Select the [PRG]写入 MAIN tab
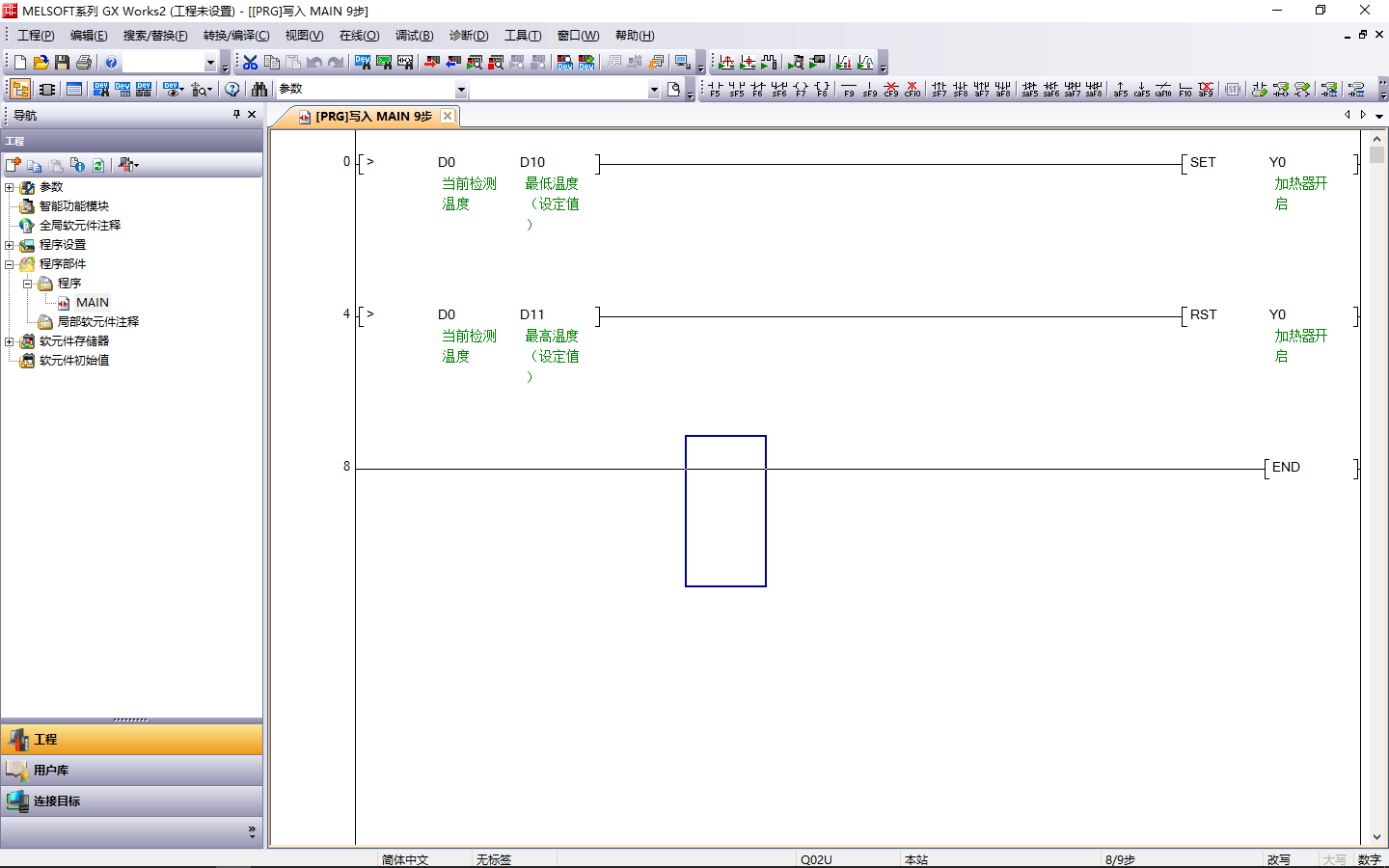The width and height of the screenshot is (1389, 868). (372, 117)
